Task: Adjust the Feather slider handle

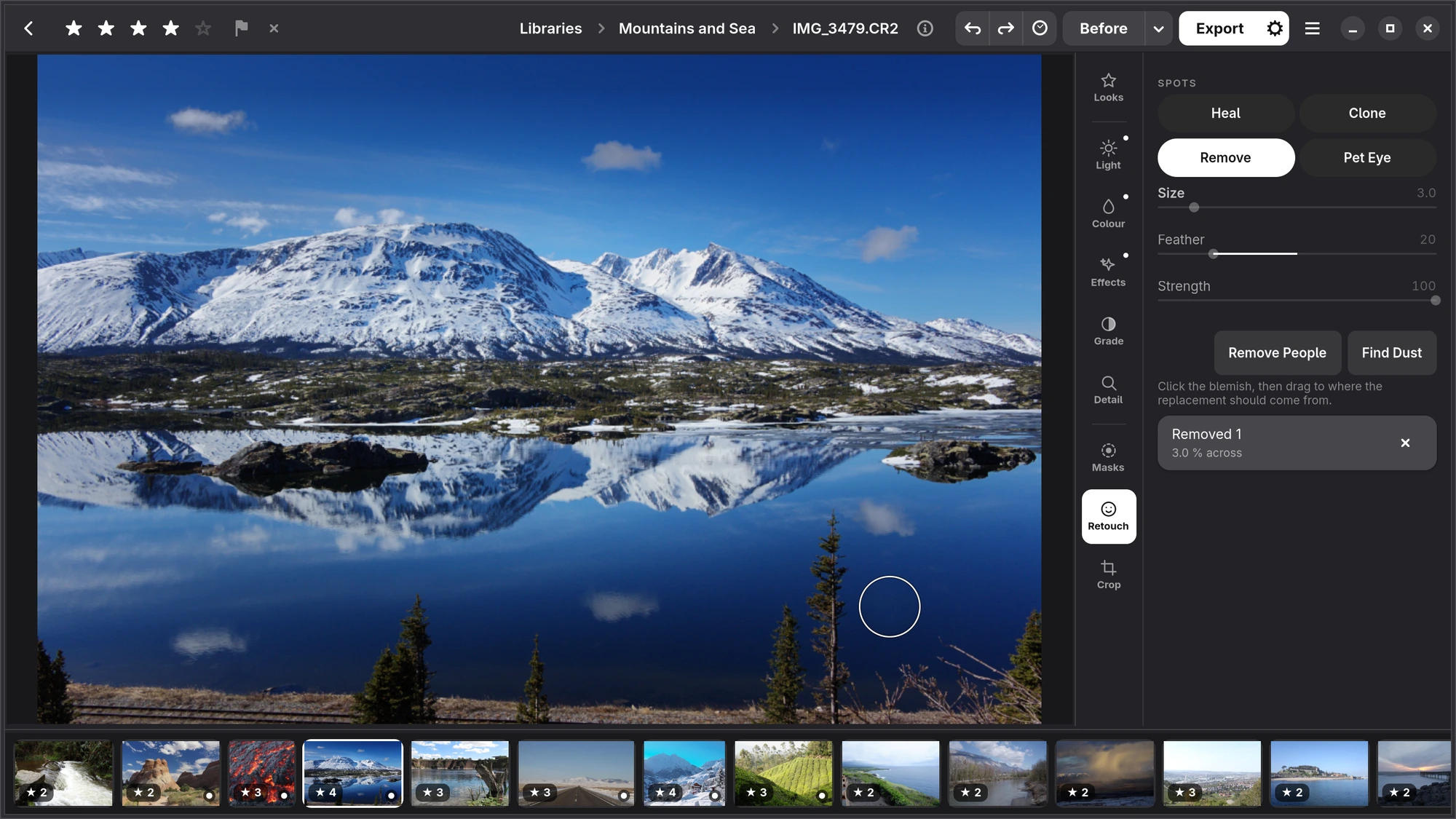Action: (1213, 253)
